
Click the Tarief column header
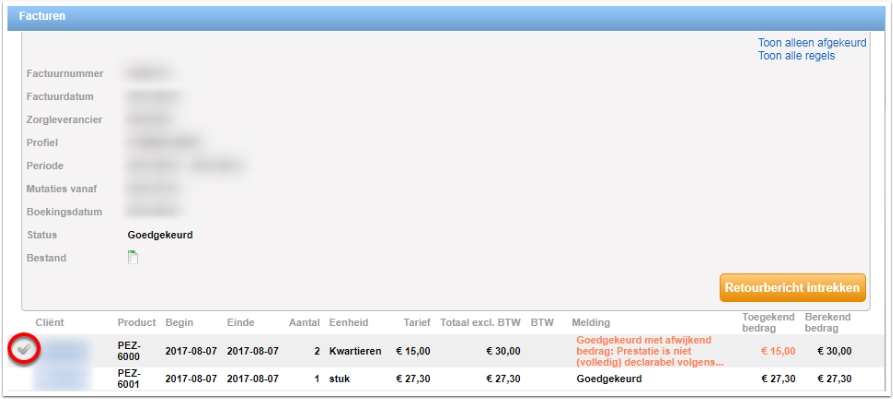(x=417, y=323)
